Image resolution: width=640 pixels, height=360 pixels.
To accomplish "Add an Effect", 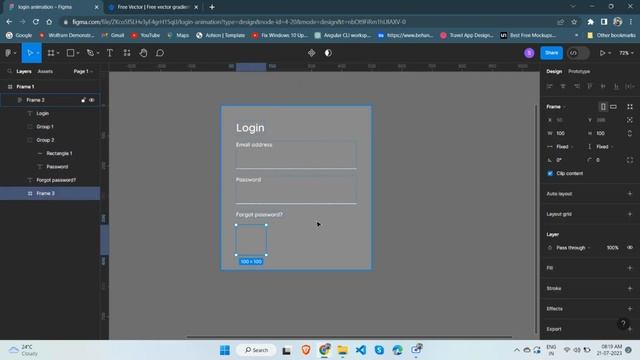I will pos(630,309).
